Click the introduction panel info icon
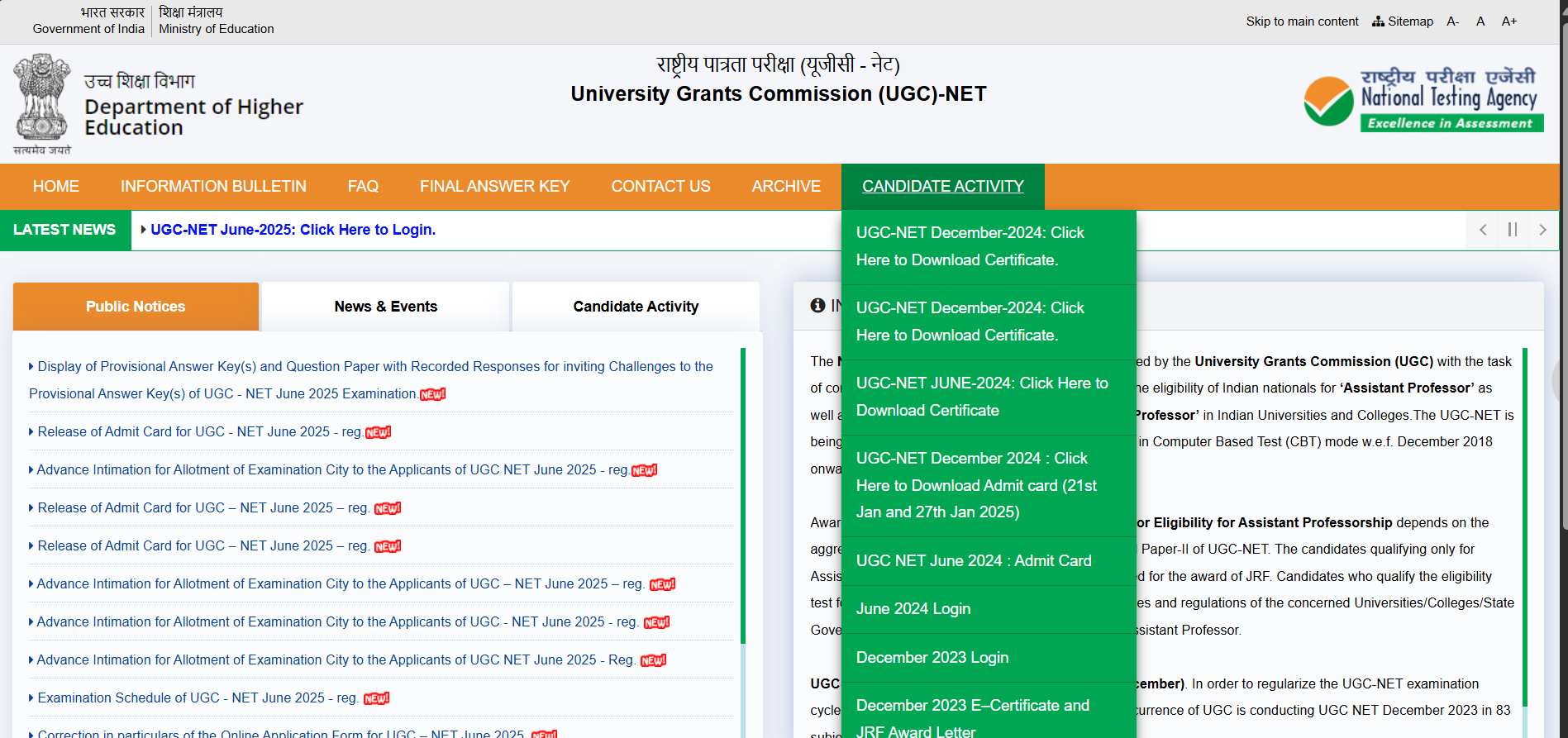The width and height of the screenshot is (1568, 738). click(817, 306)
